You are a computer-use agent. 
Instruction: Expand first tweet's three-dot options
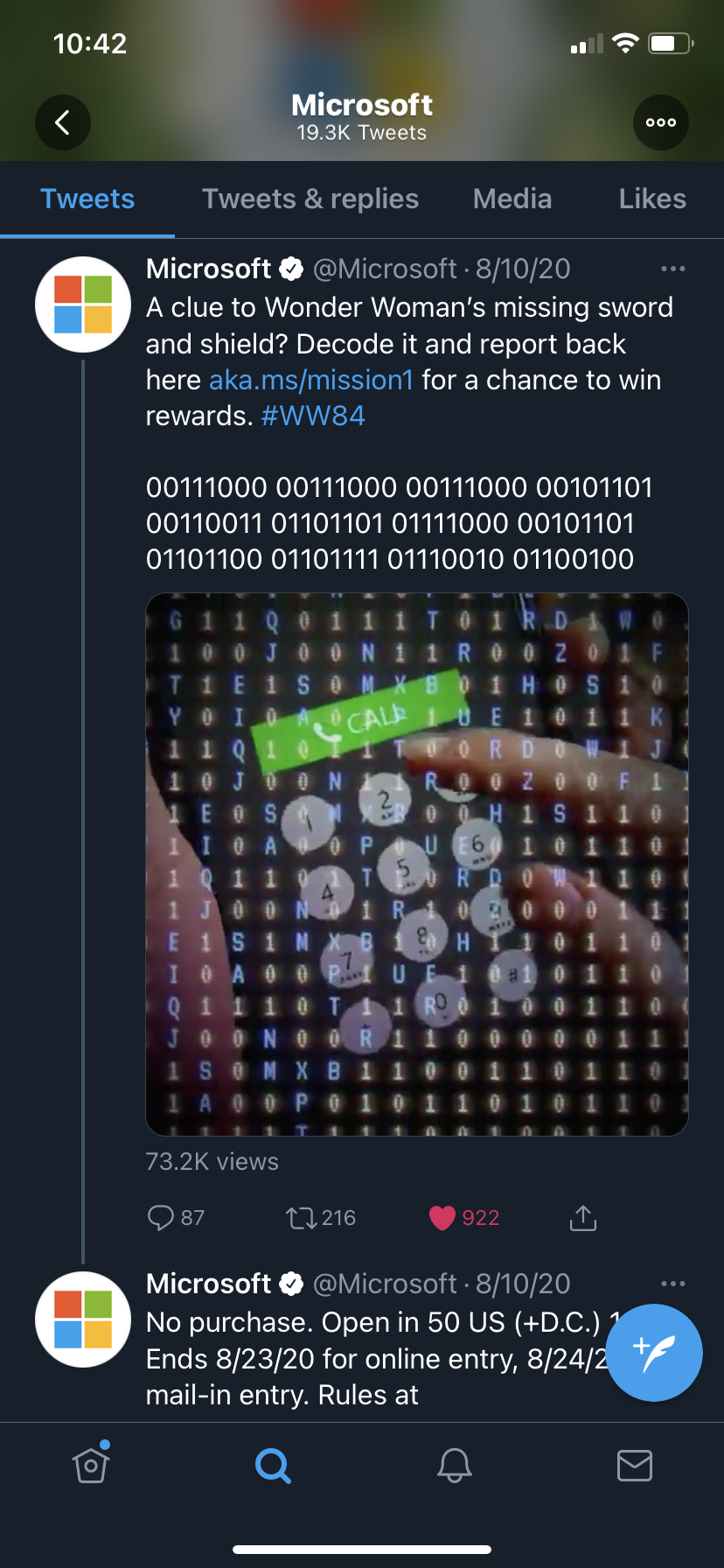673,269
